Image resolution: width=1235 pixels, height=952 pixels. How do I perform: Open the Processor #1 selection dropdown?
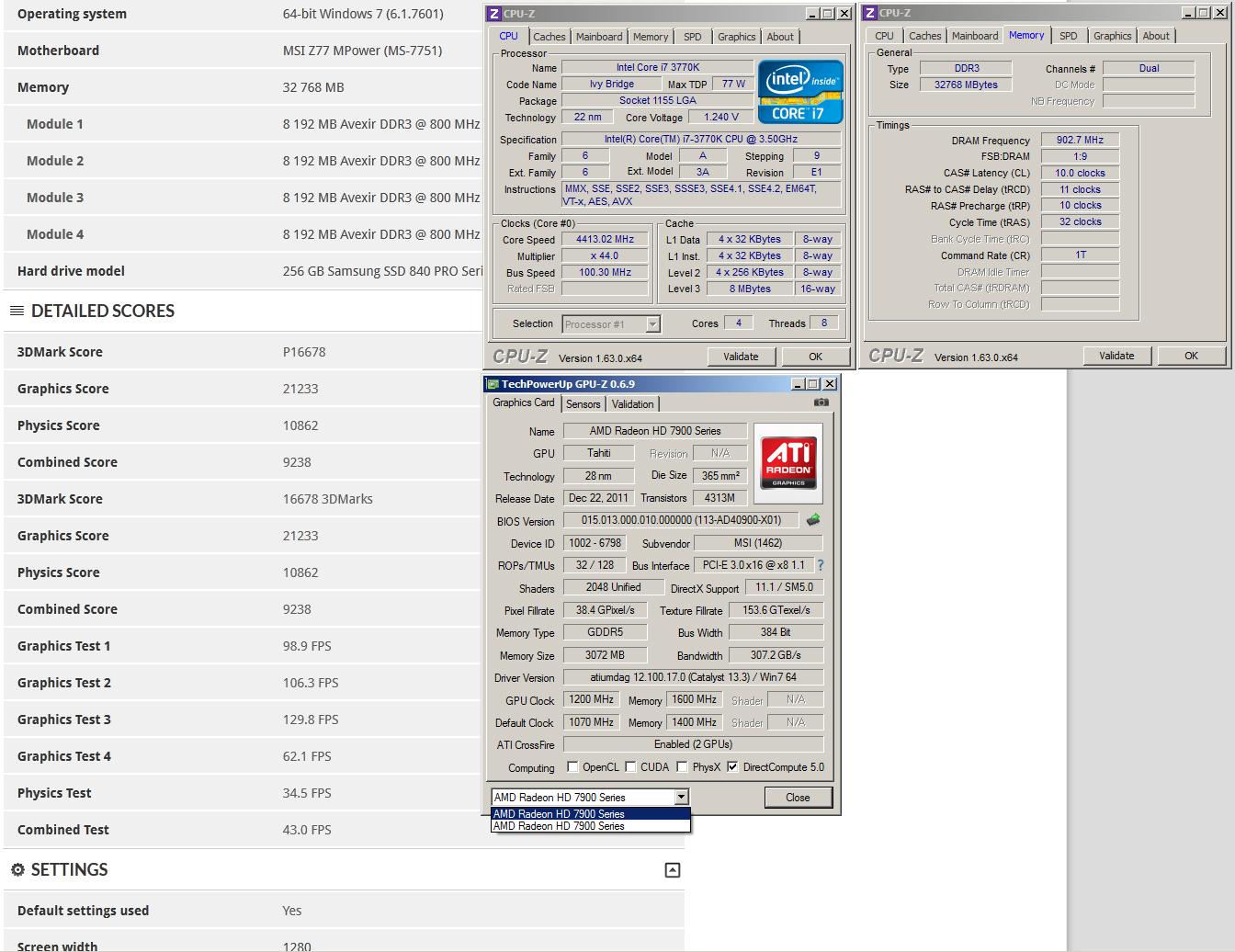point(652,323)
